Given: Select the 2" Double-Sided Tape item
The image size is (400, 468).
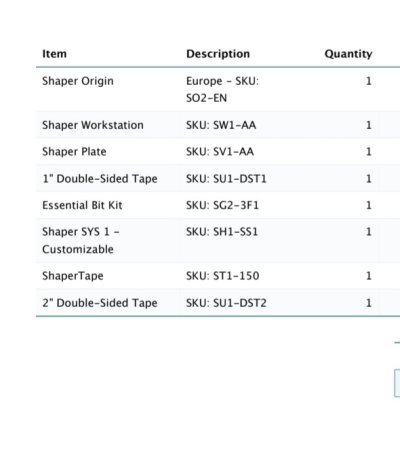Looking at the screenshot, I should click(x=100, y=303).
